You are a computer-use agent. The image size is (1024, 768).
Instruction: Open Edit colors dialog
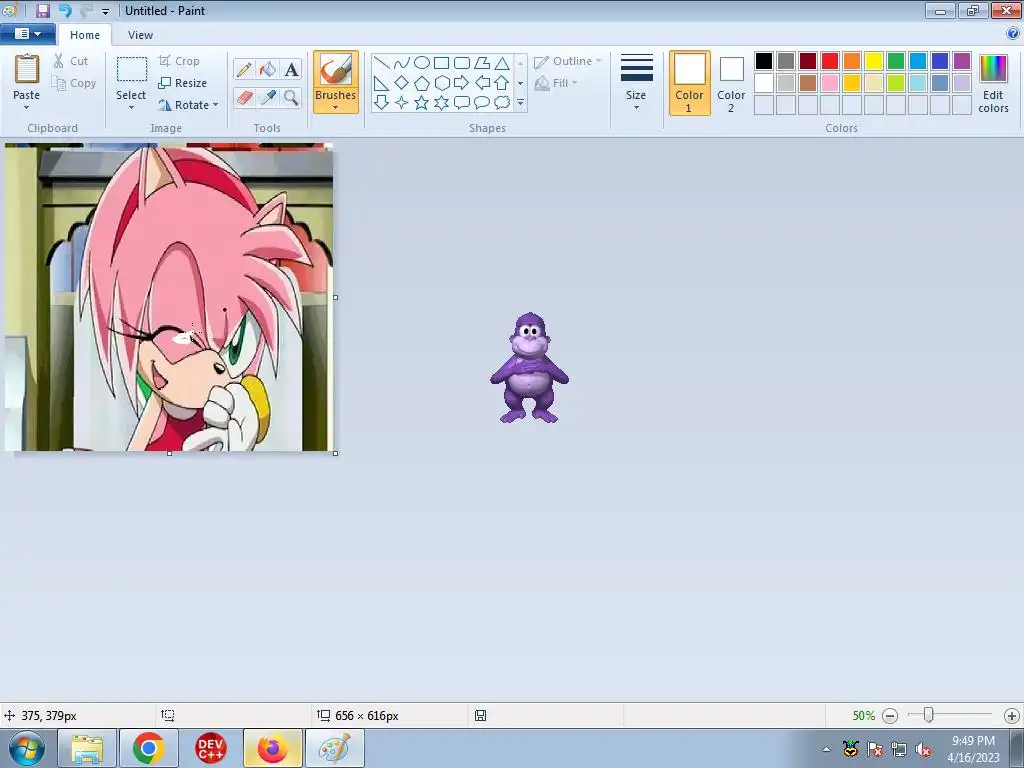[x=993, y=83]
